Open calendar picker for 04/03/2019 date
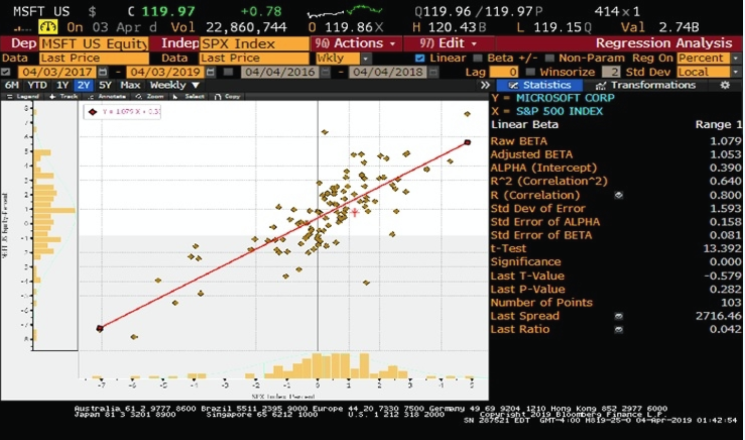Screen dimensions: 745x440 [x=210, y=72]
